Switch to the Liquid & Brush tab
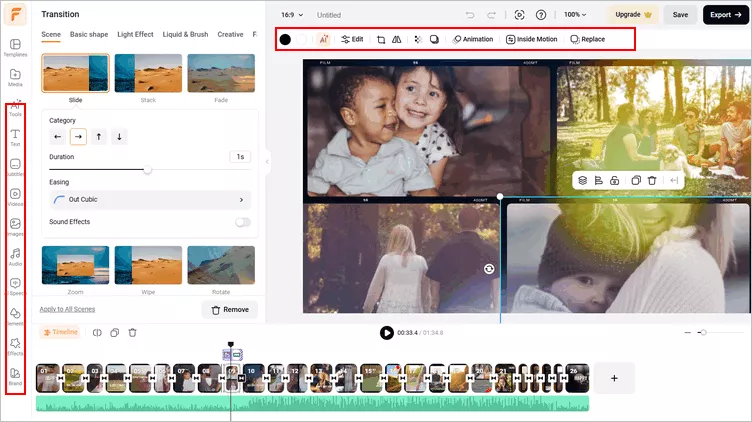The image size is (752, 422). click(185, 35)
